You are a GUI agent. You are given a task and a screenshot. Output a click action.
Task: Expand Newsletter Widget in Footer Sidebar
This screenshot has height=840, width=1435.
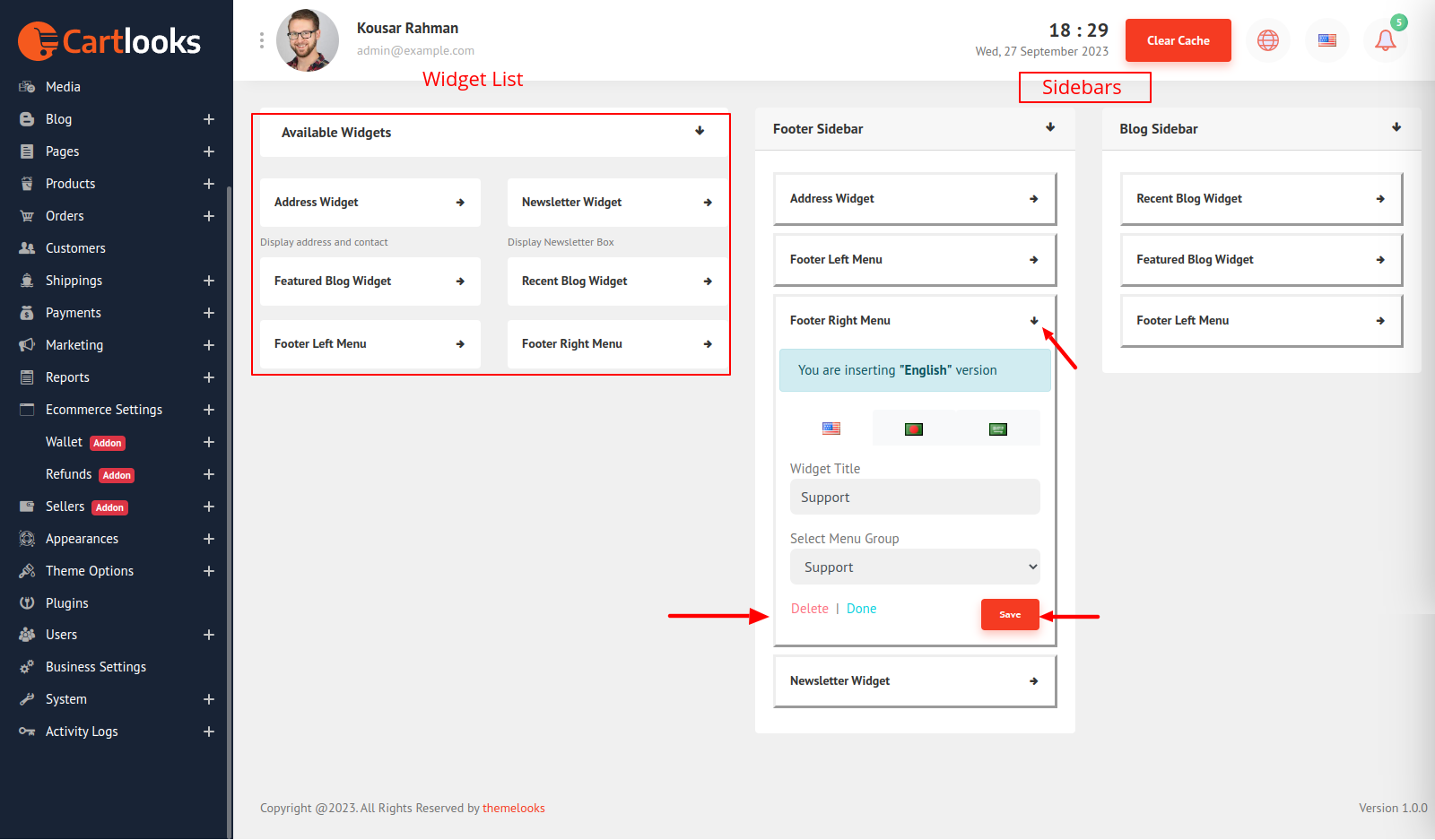pyautogui.click(x=1033, y=681)
